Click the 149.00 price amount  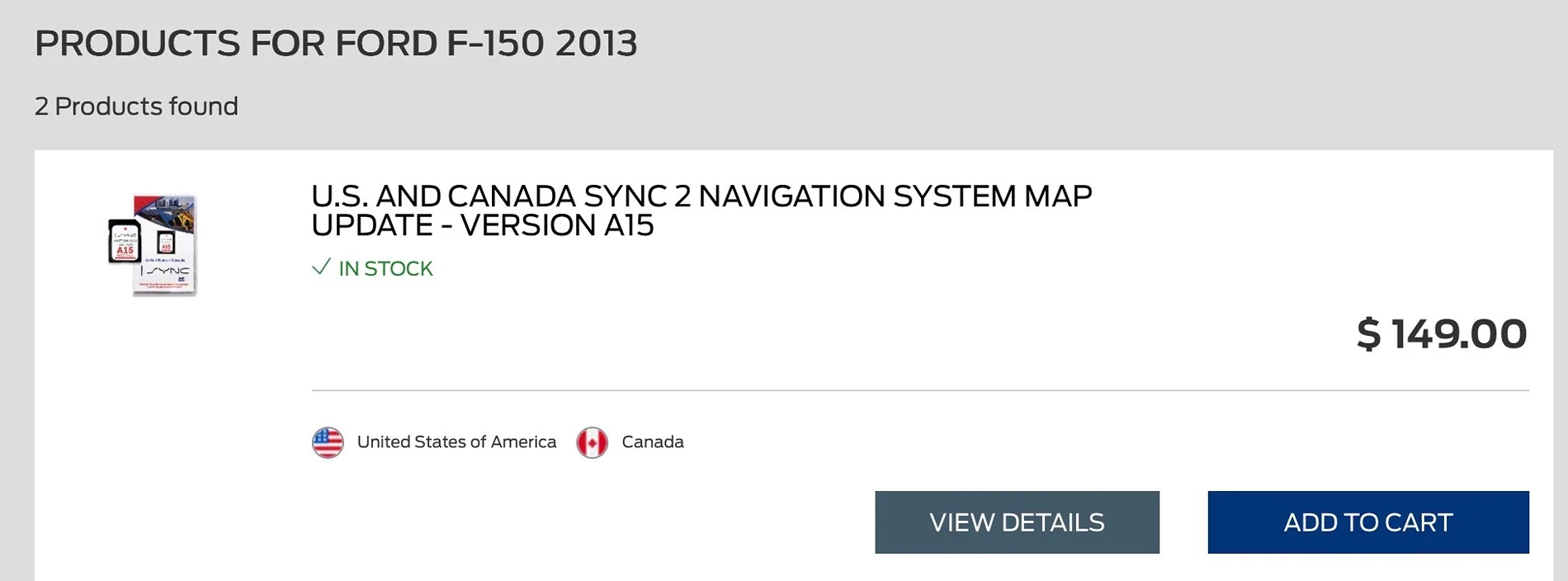[1459, 334]
